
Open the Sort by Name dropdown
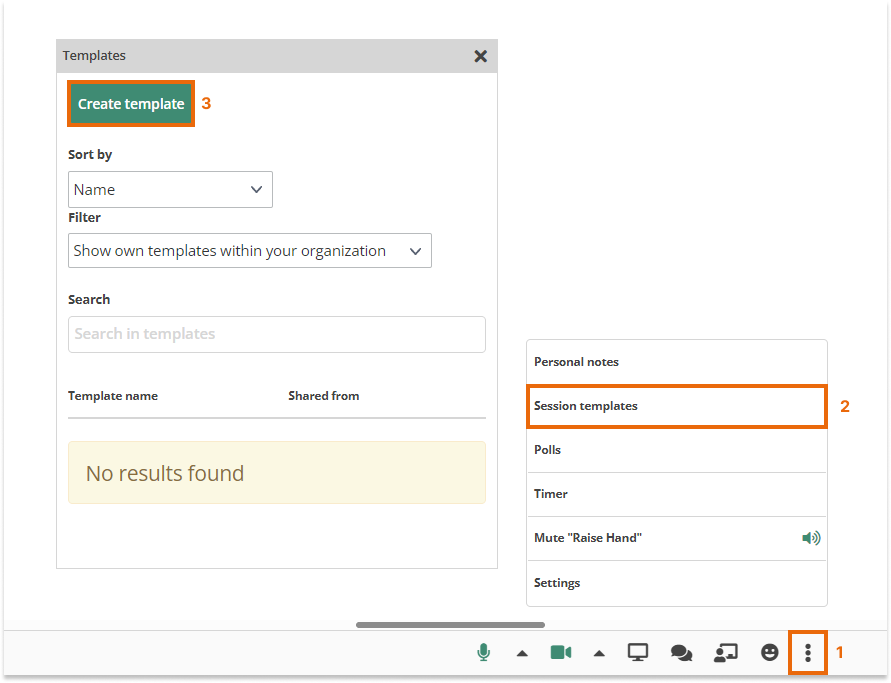click(170, 189)
